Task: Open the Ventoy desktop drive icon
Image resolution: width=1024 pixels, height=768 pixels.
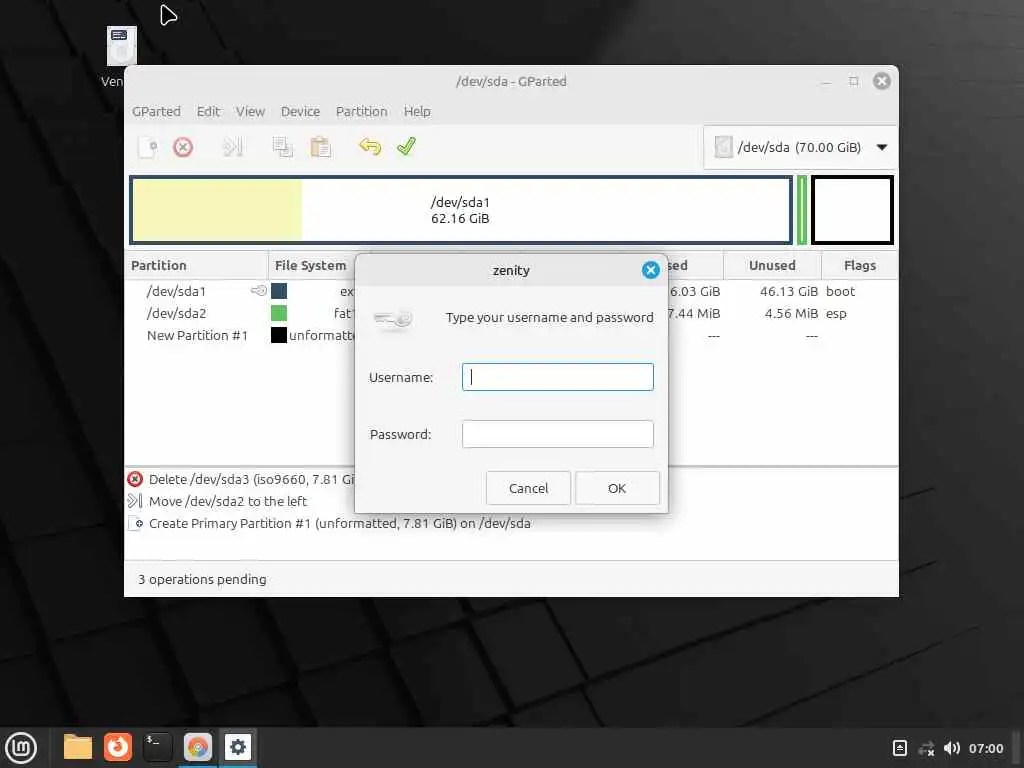Action: coord(121,47)
